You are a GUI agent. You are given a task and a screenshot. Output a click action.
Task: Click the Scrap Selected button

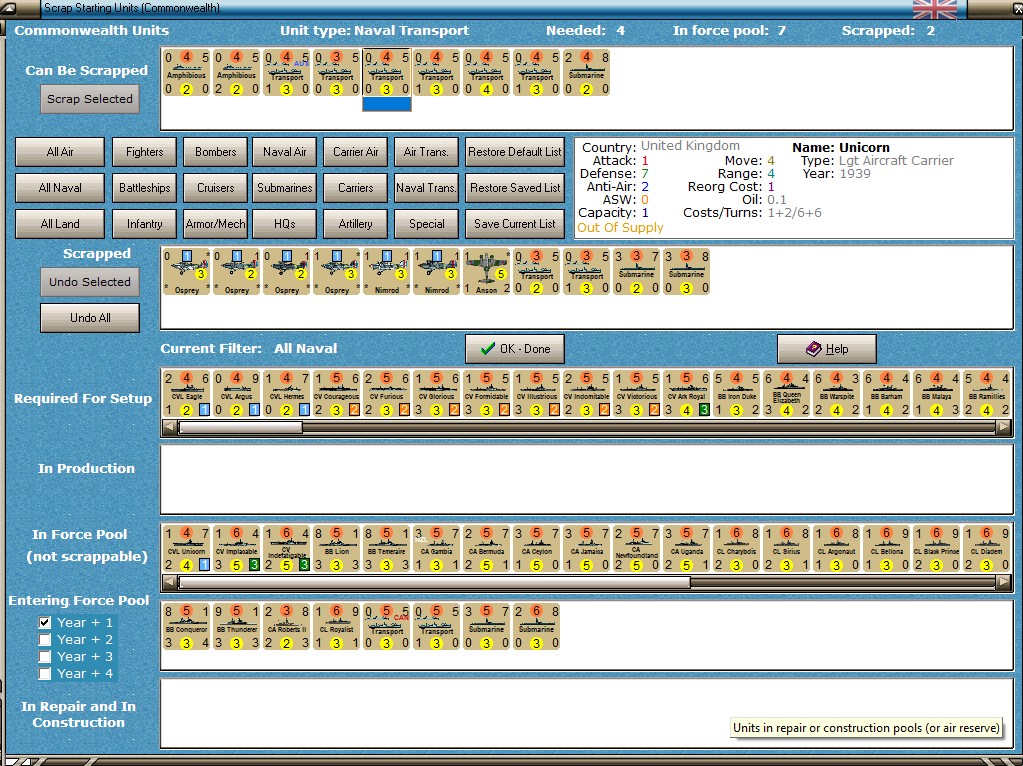[x=90, y=99]
